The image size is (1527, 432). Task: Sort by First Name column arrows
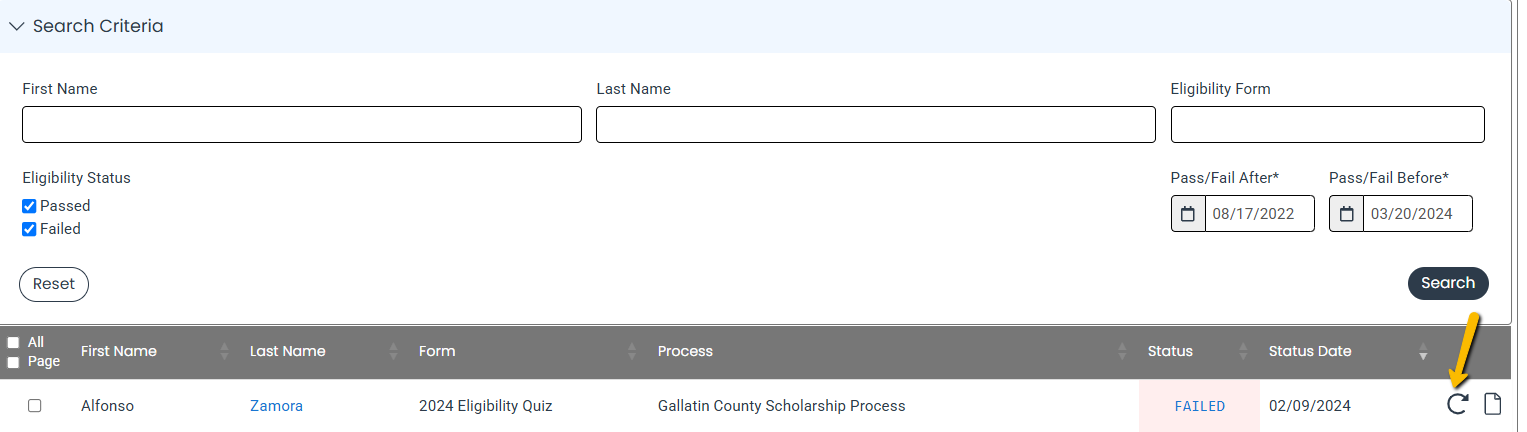coord(225,351)
